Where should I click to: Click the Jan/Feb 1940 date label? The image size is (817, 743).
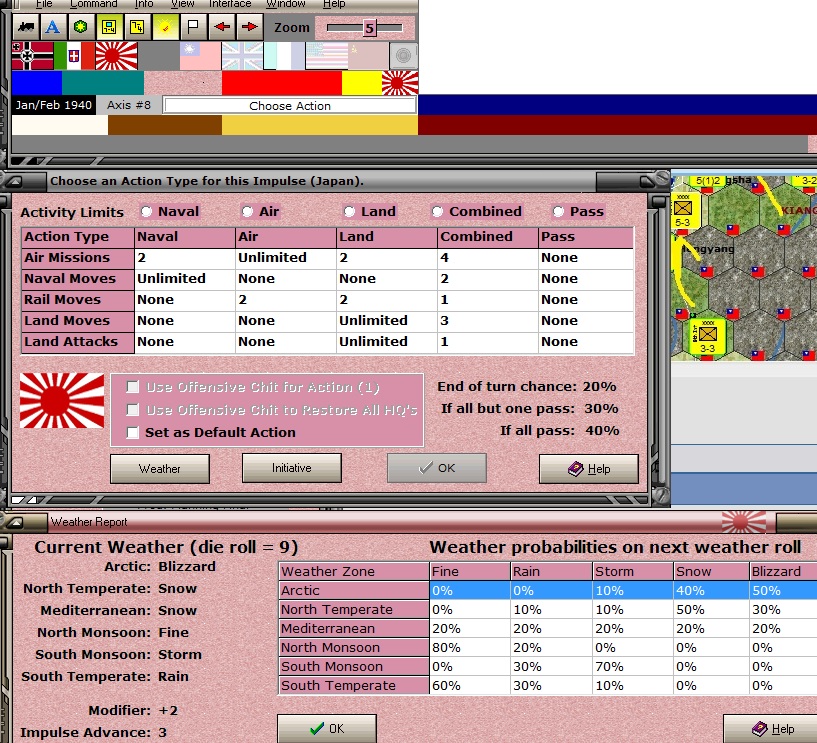[53, 105]
